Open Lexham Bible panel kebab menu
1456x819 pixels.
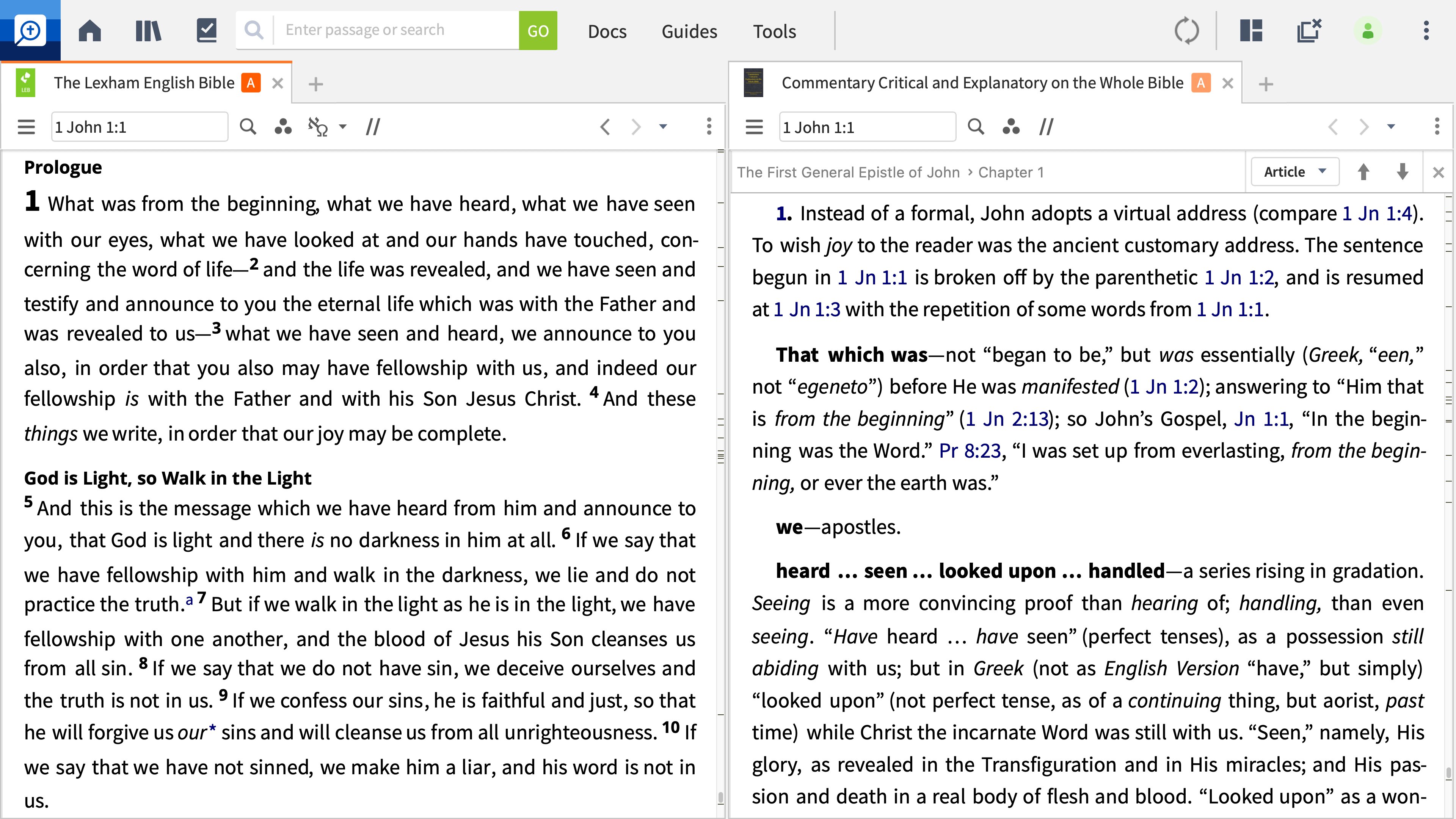(709, 127)
